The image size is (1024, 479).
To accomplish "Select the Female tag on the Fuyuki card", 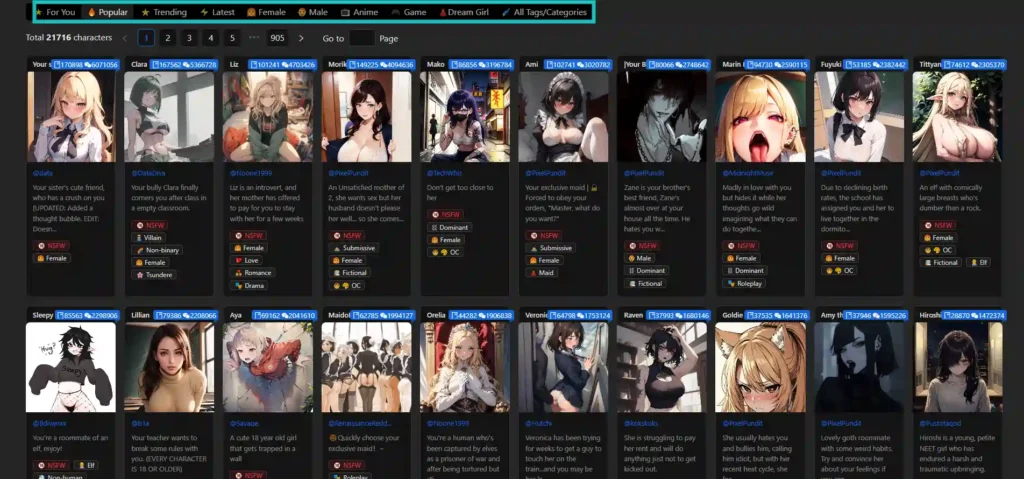I will pos(839,258).
